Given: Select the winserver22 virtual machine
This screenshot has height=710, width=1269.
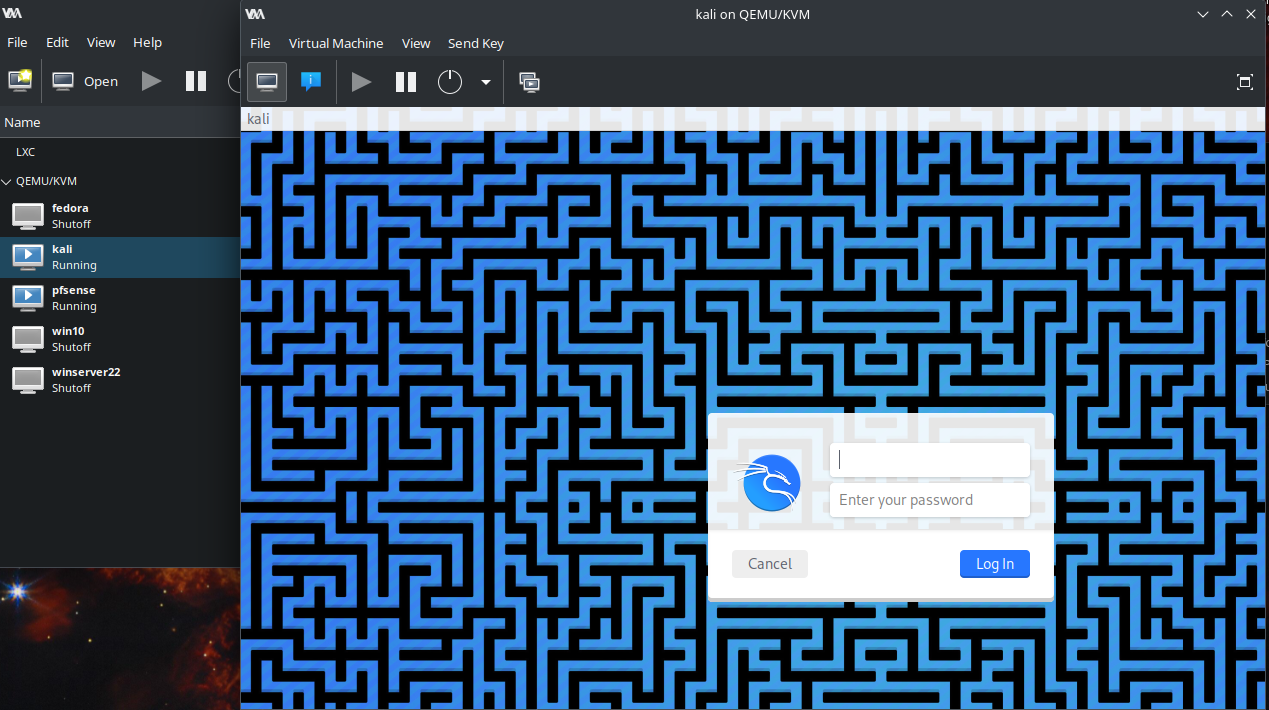Looking at the screenshot, I should pos(85,379).
